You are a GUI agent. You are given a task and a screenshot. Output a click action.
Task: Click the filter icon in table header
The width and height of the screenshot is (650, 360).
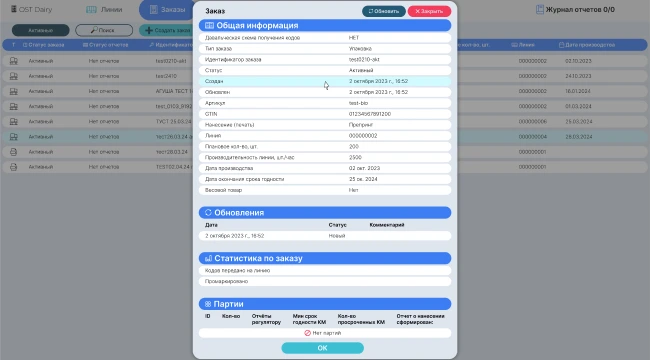13,45
